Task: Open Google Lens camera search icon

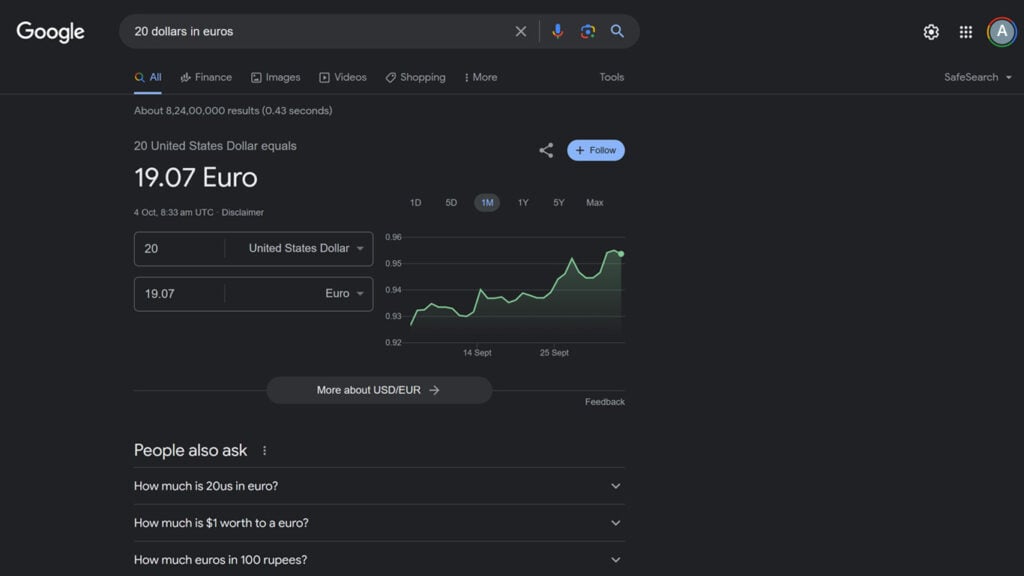Action: (x=587, y=31)
